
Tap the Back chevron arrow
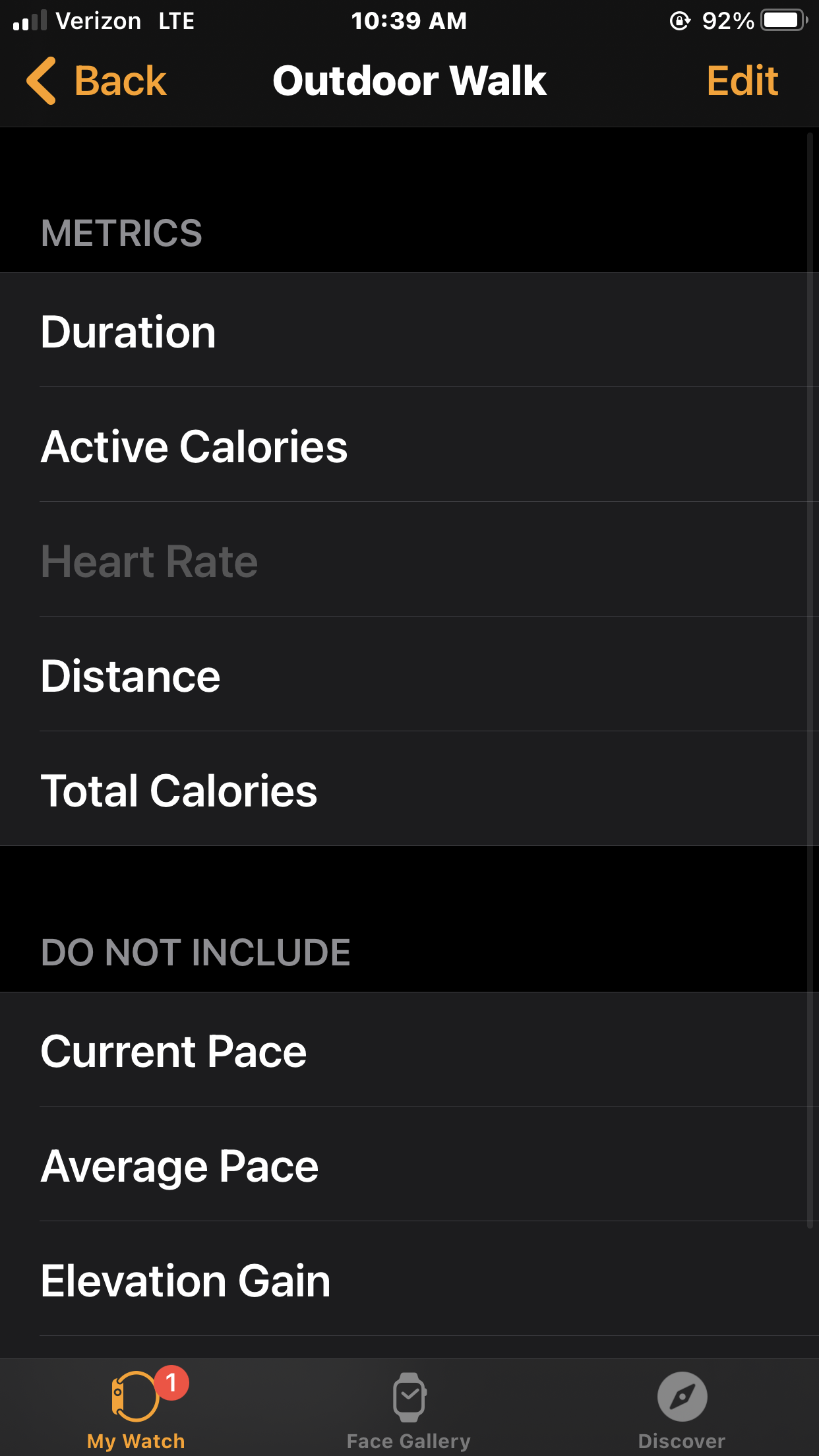pyautogui.click(x=41, y=80)
